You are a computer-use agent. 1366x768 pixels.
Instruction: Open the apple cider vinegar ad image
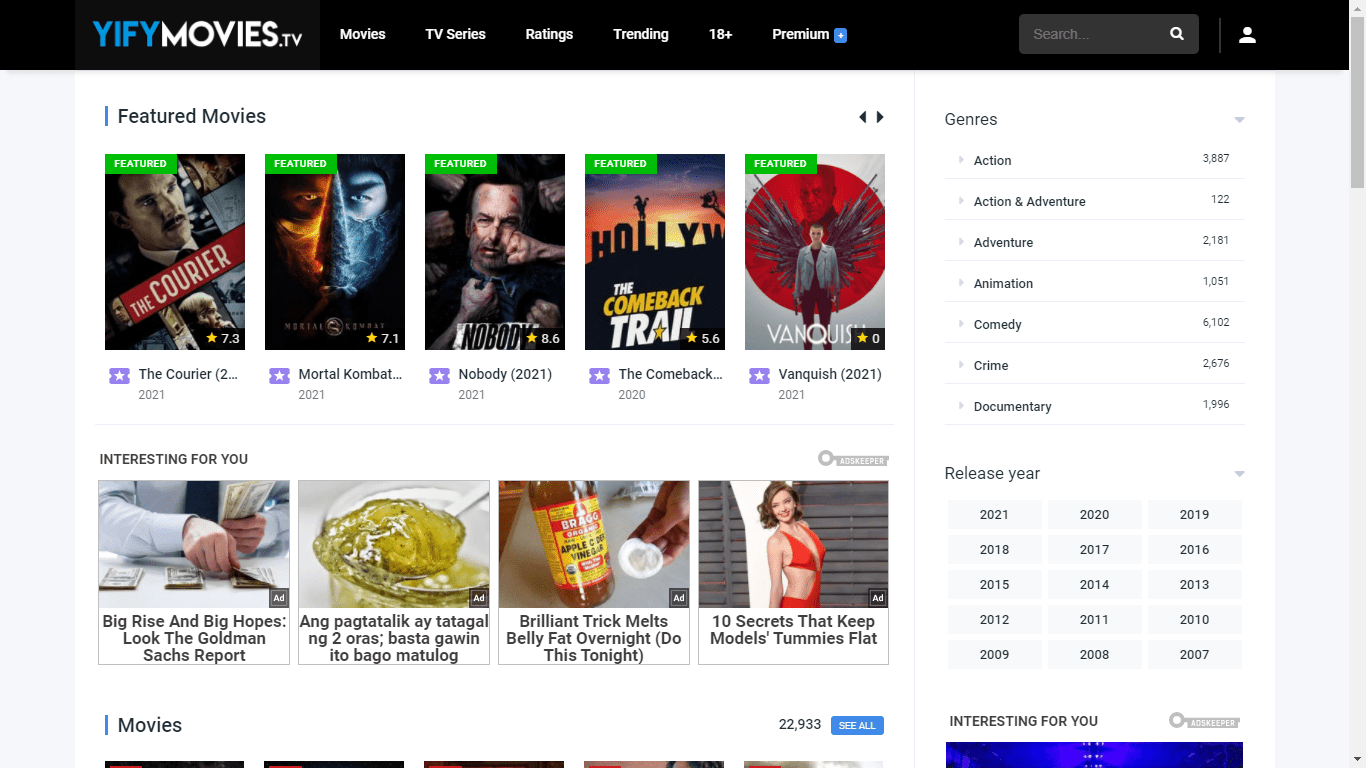click(594, 544)
